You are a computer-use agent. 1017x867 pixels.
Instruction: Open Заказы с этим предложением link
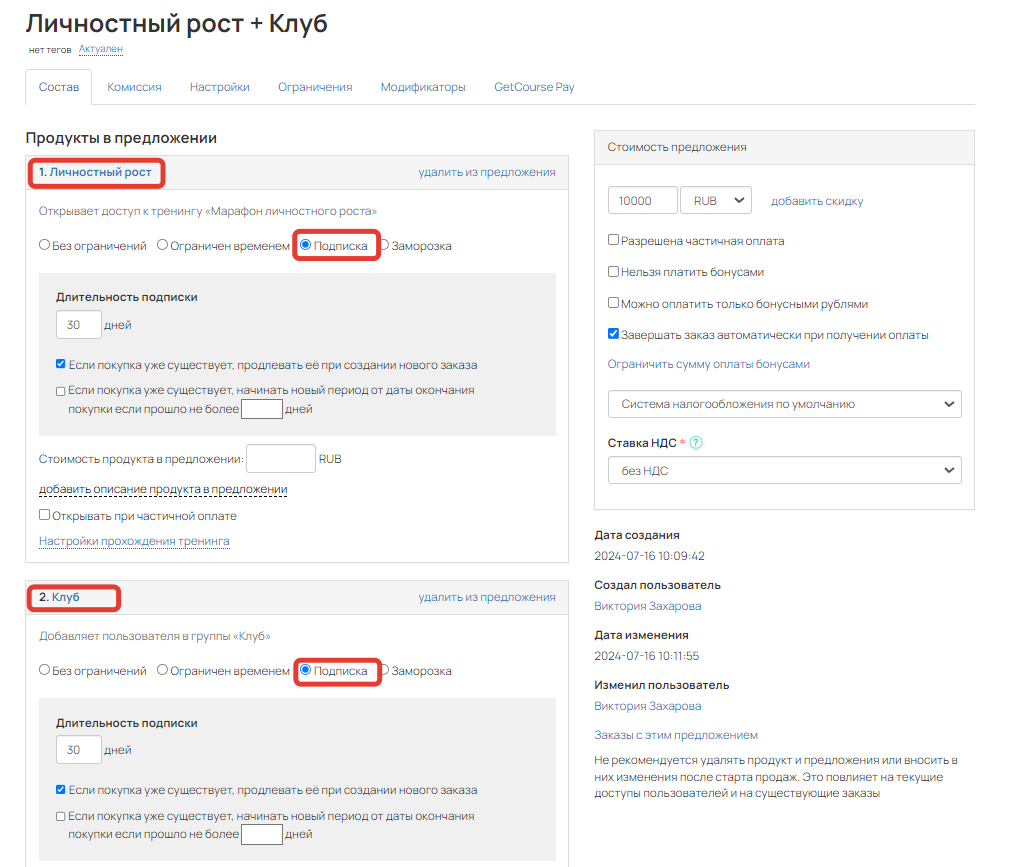click(676, 735)
